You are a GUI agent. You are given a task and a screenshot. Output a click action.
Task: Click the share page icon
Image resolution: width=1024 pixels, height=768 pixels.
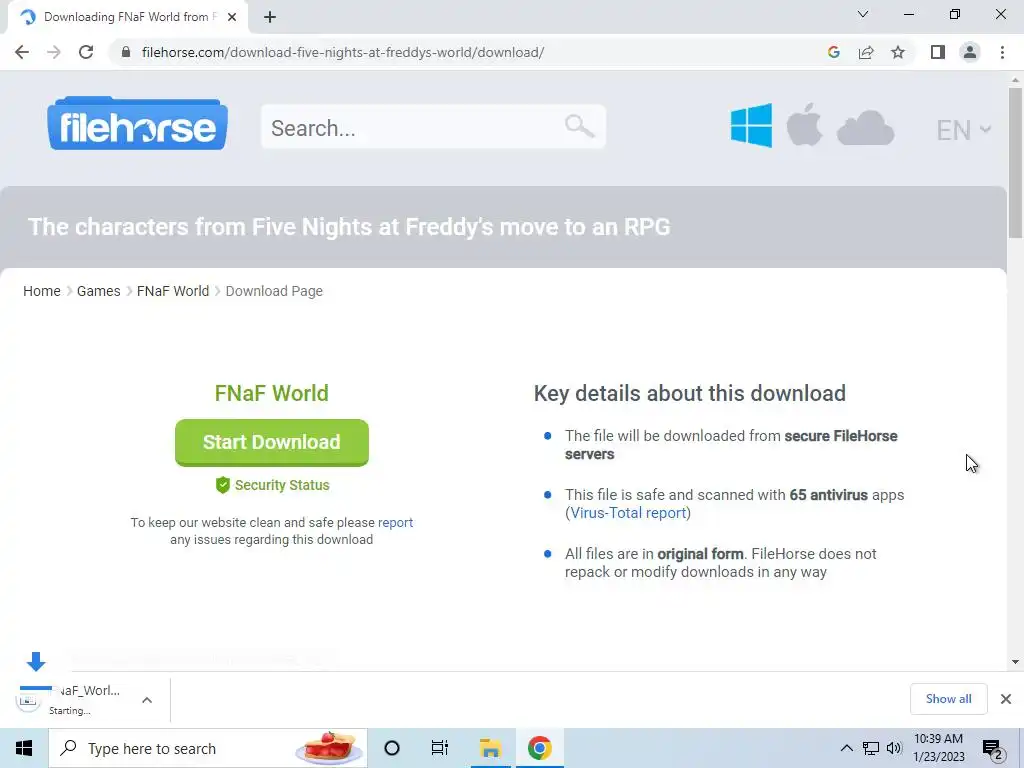(866, 52)
